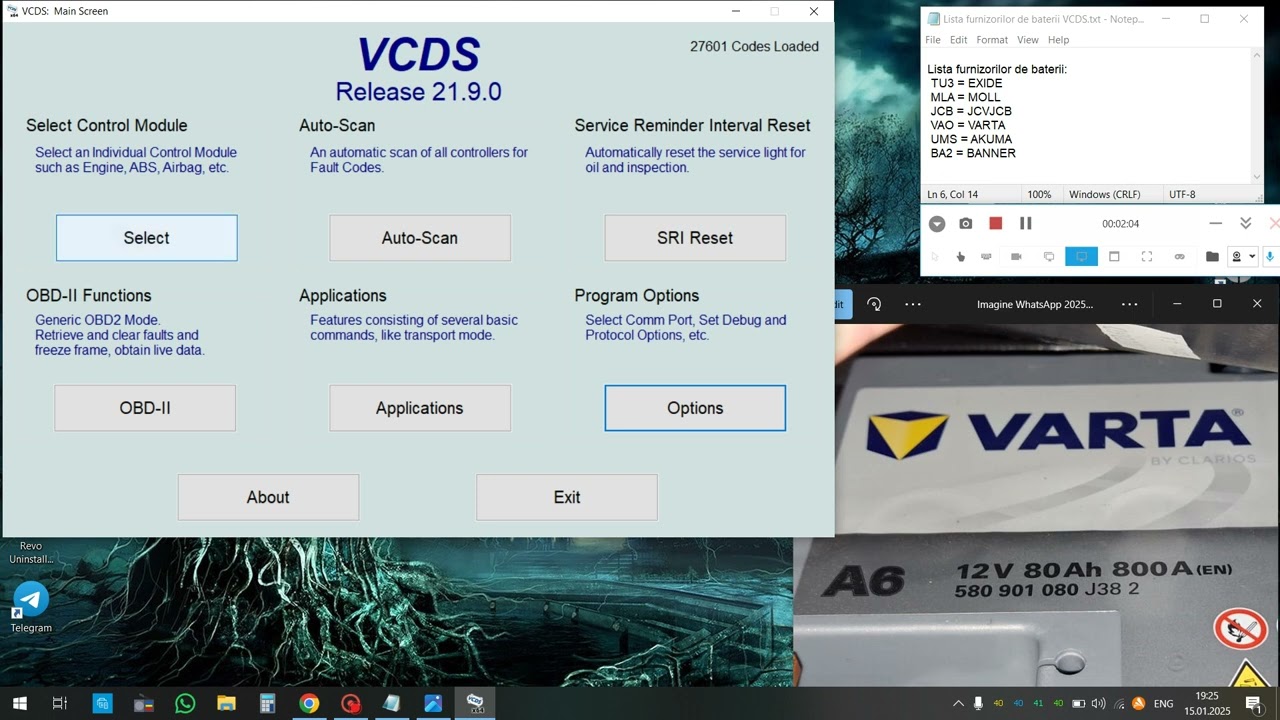Click the BA2 = BANNER line in Notepad
This screenshot has width=1280, height=720.
[x=973, y=153]
